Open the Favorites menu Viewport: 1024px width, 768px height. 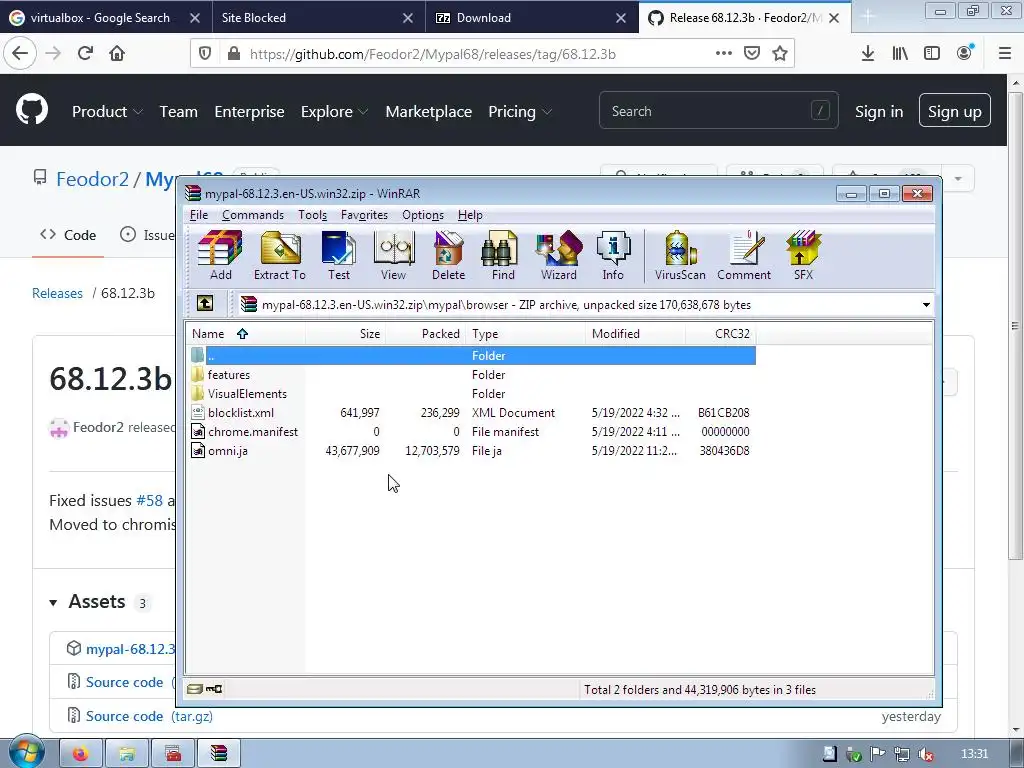[x=364, y=215]
